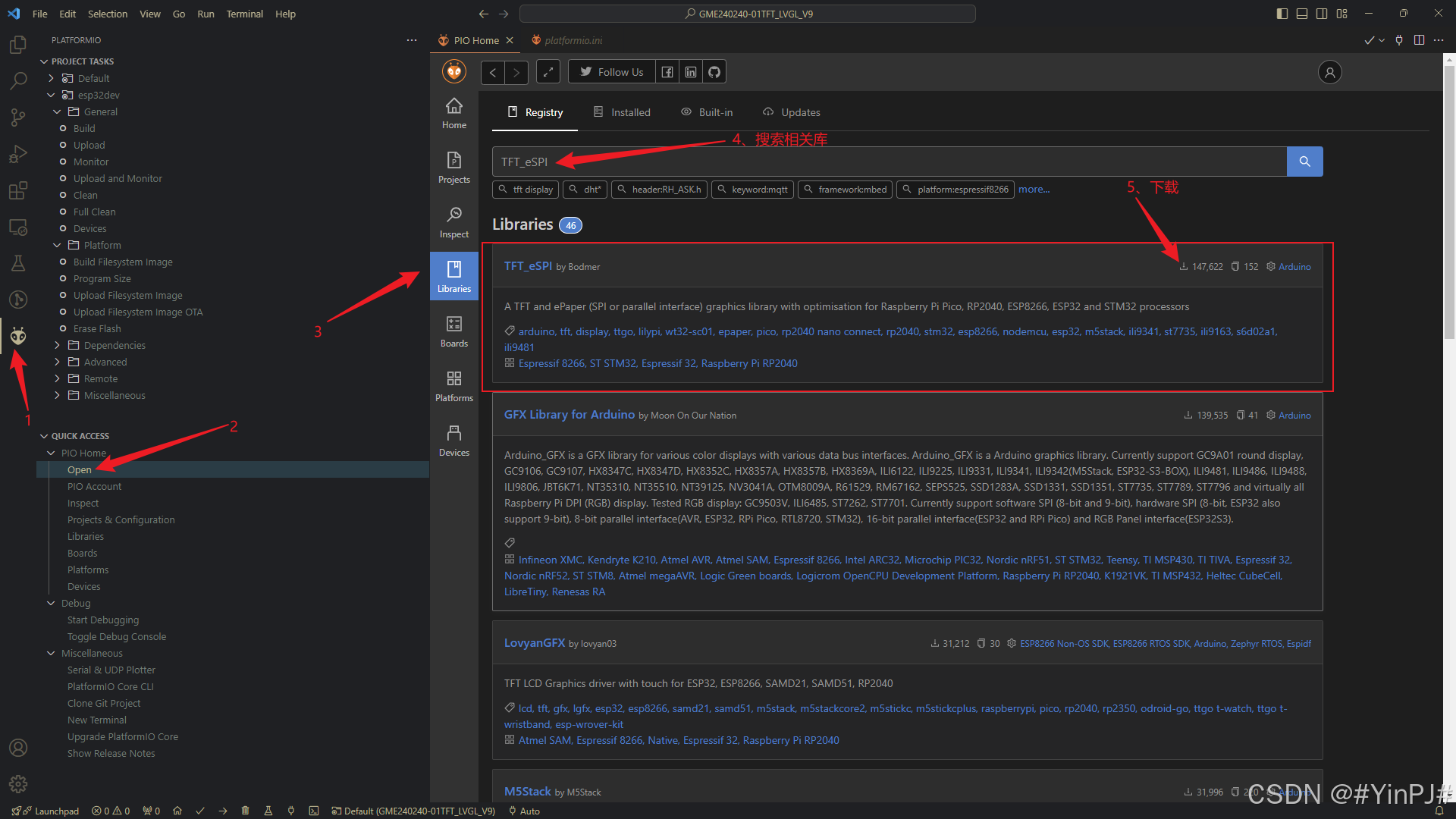Open the TFT_eSPI library link
Viewport: 1456px width, 819px height.
(x=528, y=266)
